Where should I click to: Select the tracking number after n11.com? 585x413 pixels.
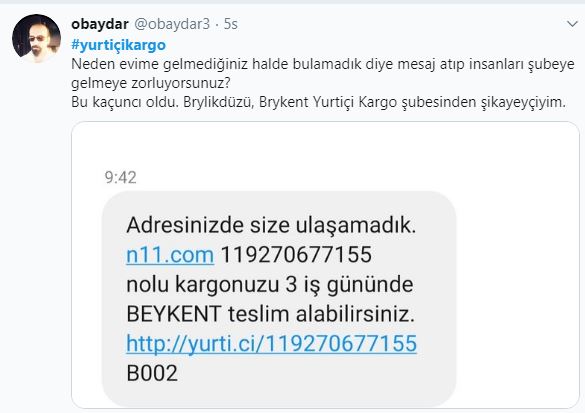[x=296, y=255]
